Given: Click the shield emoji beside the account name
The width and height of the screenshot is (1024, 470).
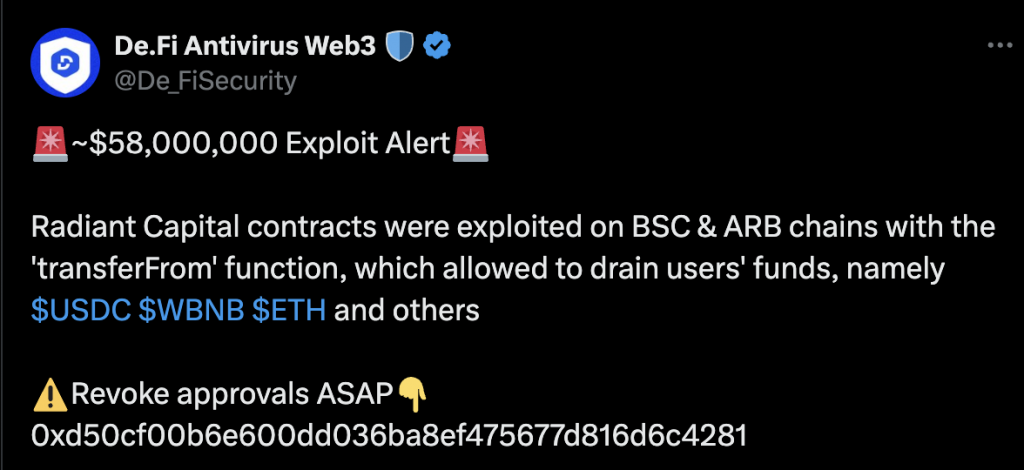Looking at the screenshot, I should point(399,46).
